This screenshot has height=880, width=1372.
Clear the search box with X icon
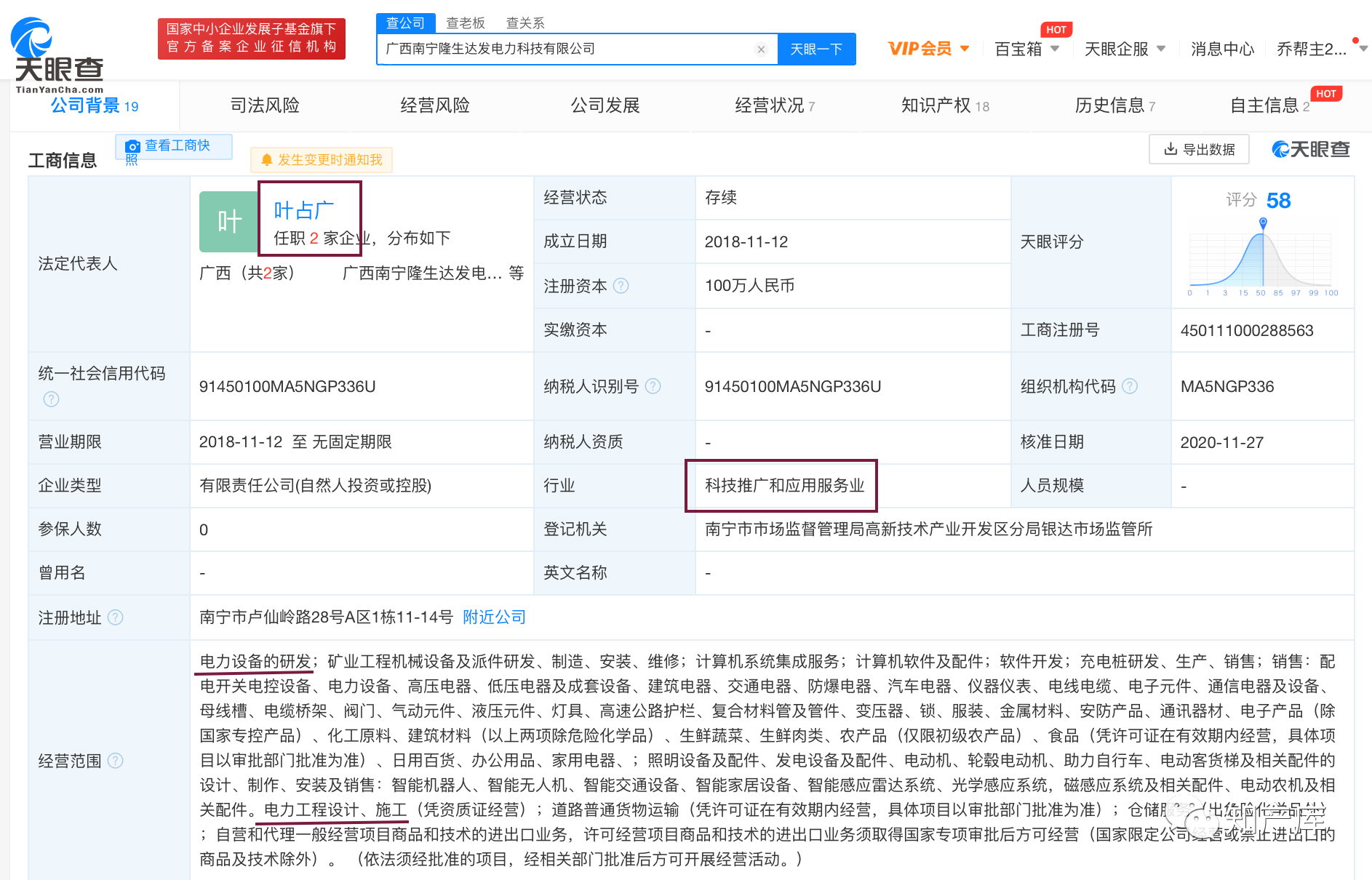(x=761, y=49)
